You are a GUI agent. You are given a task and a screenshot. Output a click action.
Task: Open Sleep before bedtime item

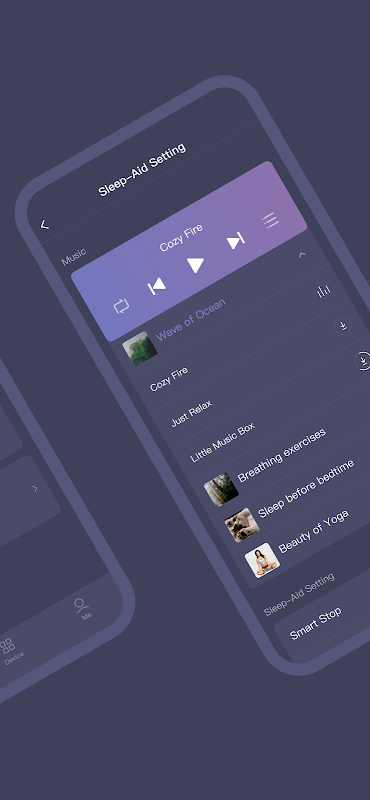306,489
